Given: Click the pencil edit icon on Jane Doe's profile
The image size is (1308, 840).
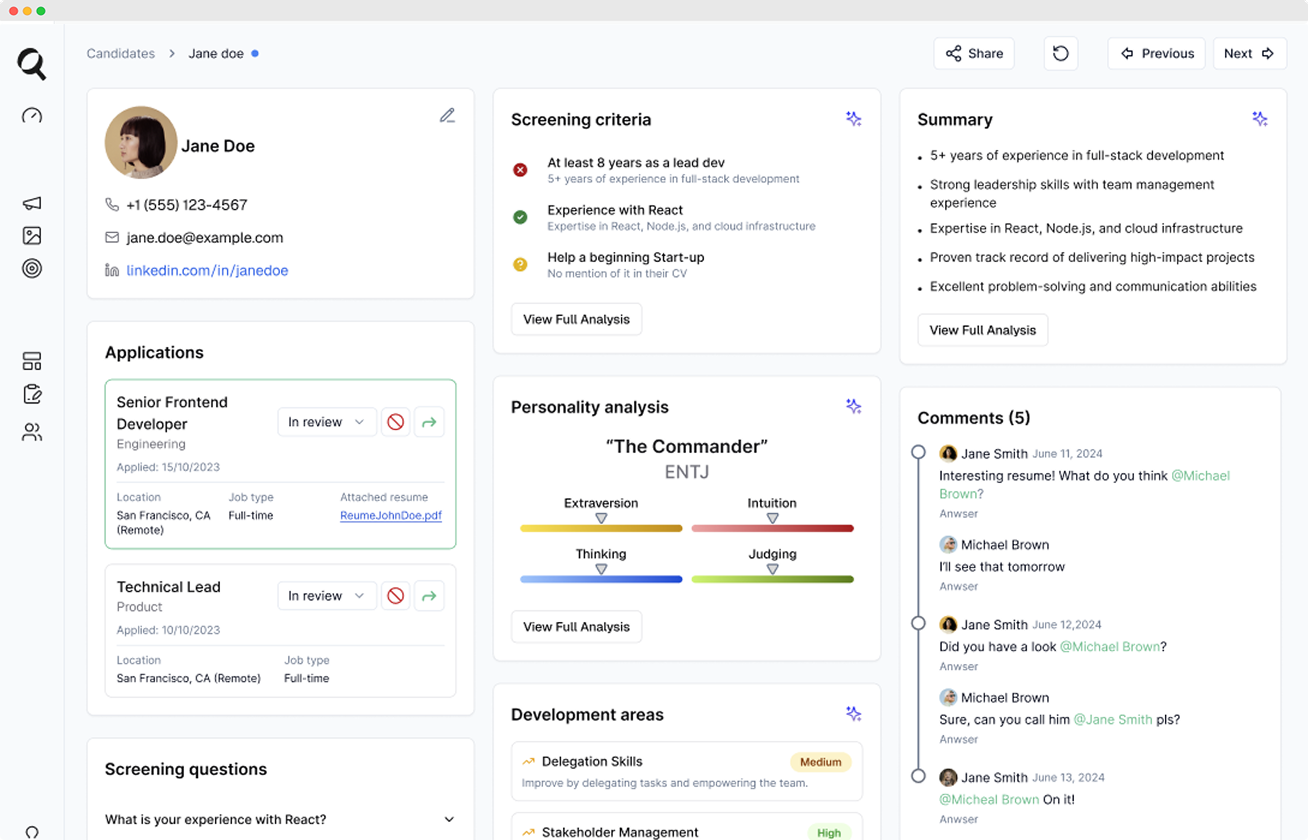Looking at the screenshot, I should pos(447,116).
